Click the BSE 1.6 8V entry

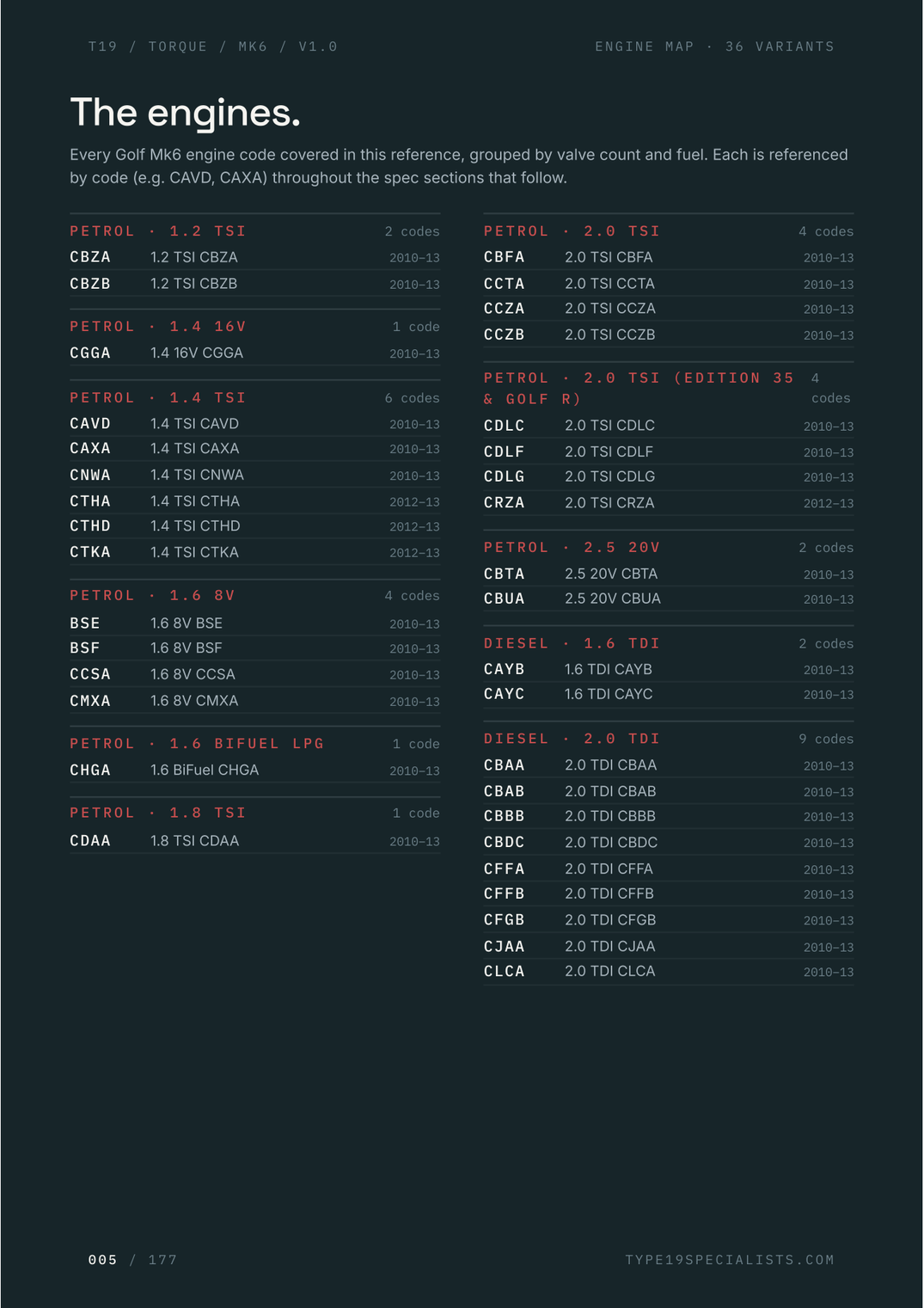pos(254,623)
